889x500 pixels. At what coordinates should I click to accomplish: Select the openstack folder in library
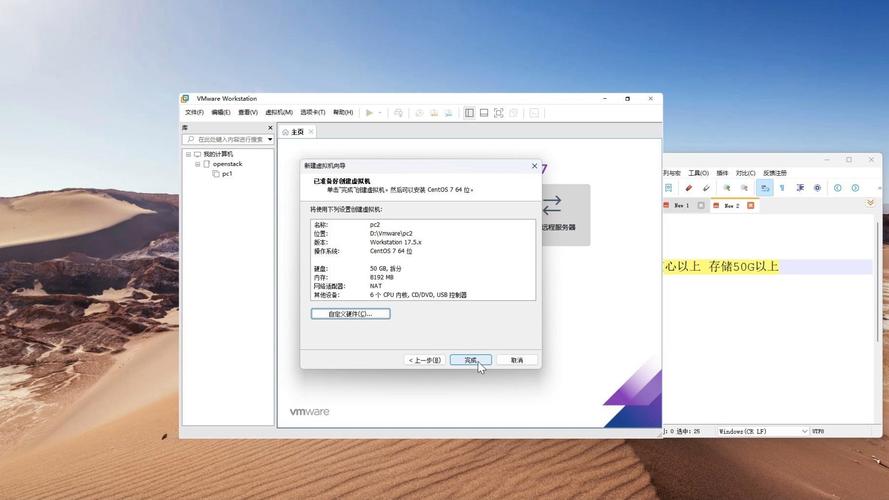(x=227, y=164)
